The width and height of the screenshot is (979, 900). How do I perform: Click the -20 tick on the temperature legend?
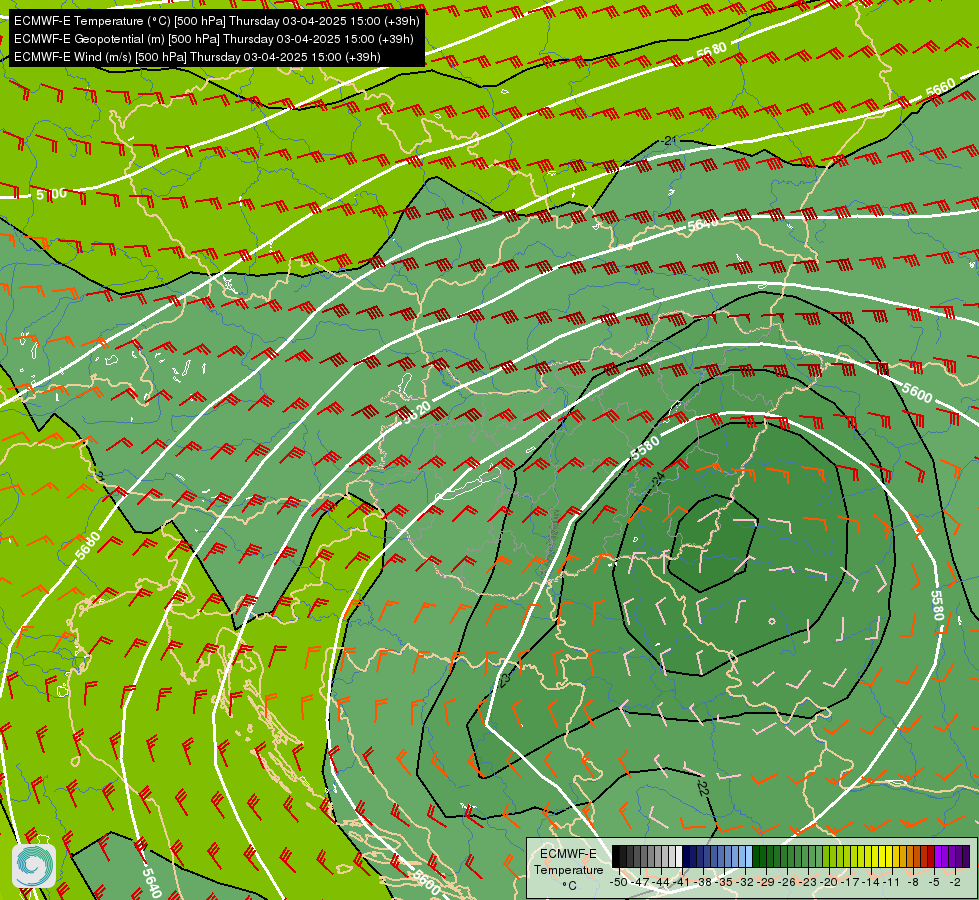[829, 883]
